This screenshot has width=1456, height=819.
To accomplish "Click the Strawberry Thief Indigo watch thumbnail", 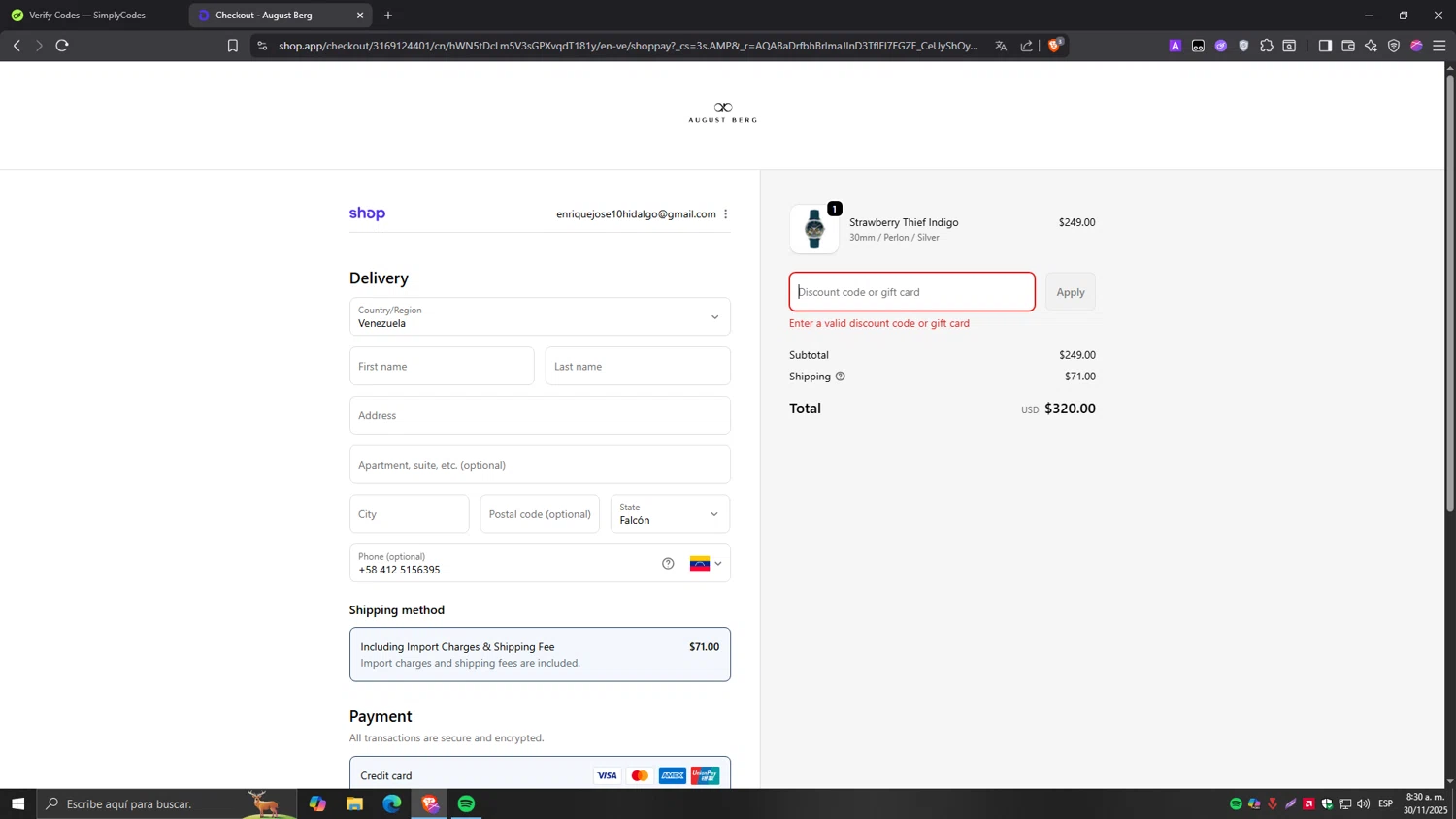I will pos(814,229).
